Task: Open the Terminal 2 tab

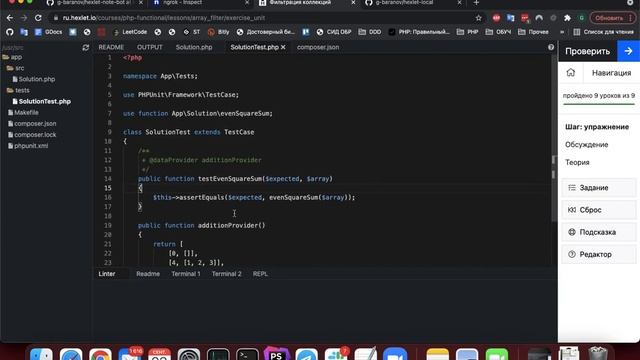Action: [227, 274]
